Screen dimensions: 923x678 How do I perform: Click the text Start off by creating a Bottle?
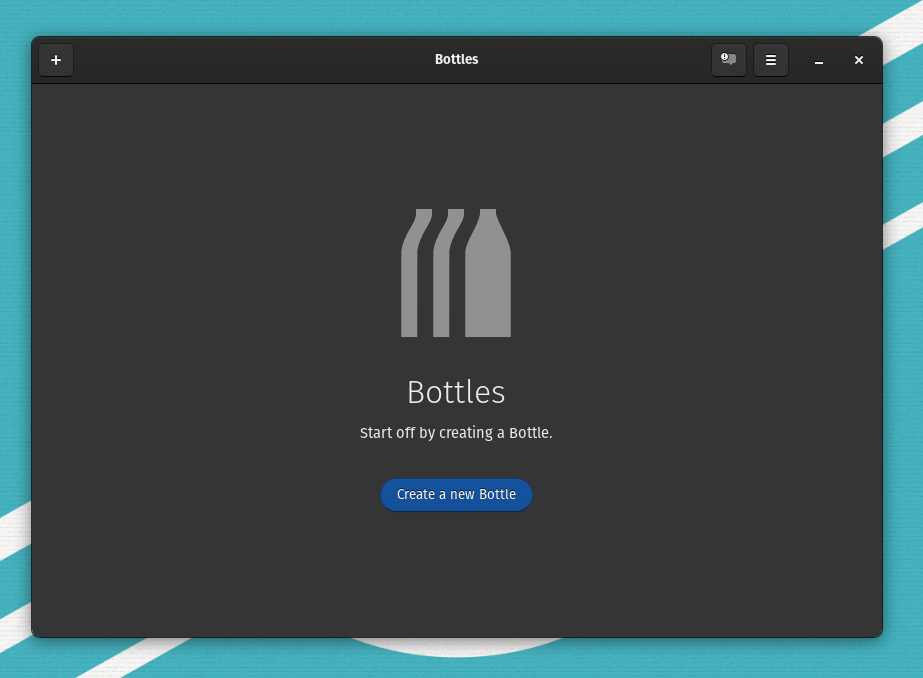[456, 433]
